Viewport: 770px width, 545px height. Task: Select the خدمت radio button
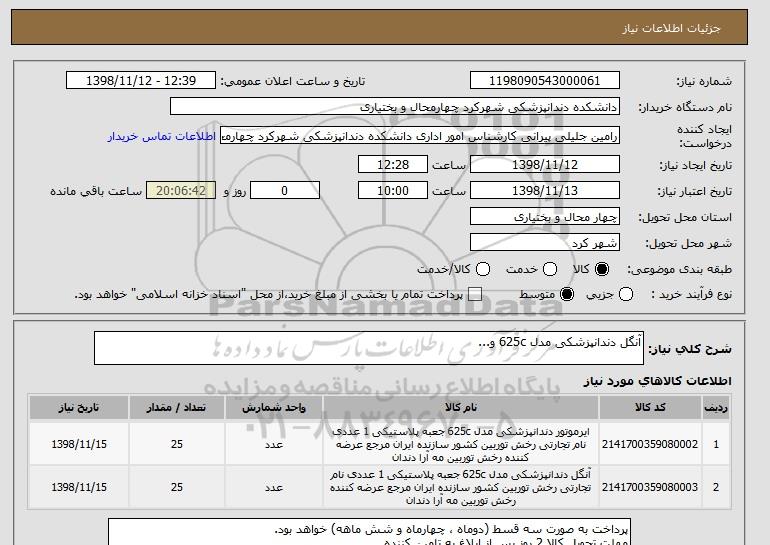tap(550, 269)
